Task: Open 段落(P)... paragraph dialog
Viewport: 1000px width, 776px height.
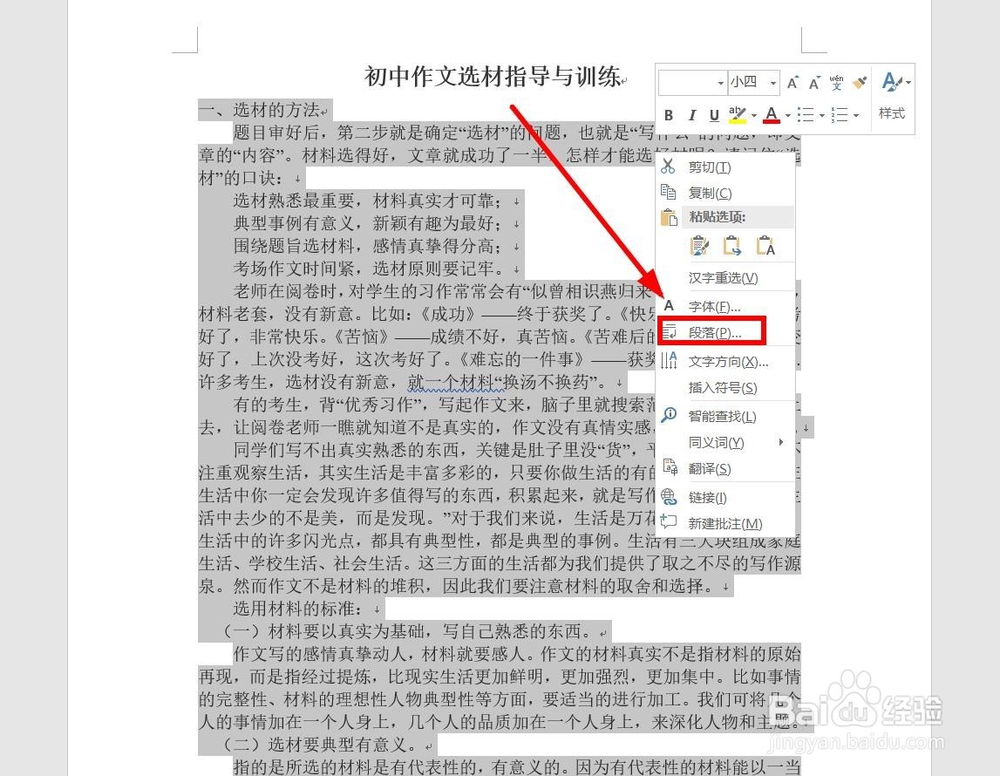Action: [726, 333]
